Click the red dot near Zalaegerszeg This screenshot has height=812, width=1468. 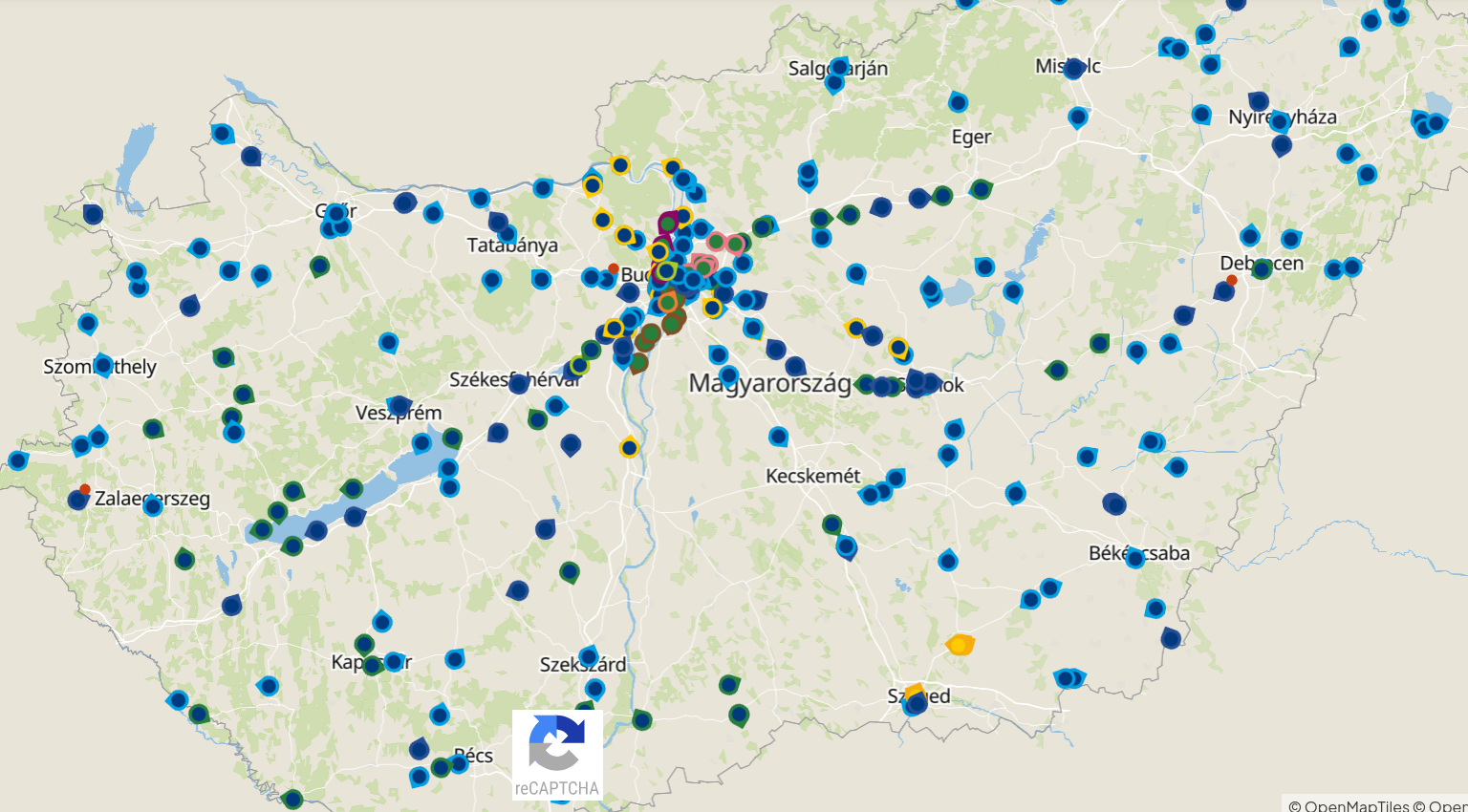(x=85, y=489)
